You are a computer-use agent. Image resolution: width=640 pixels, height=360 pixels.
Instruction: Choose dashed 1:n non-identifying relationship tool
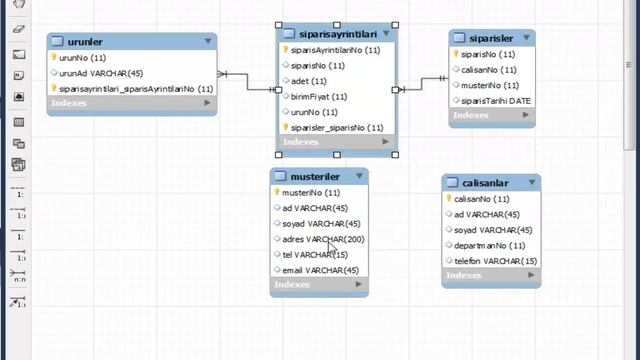click(x=18, y=213)
